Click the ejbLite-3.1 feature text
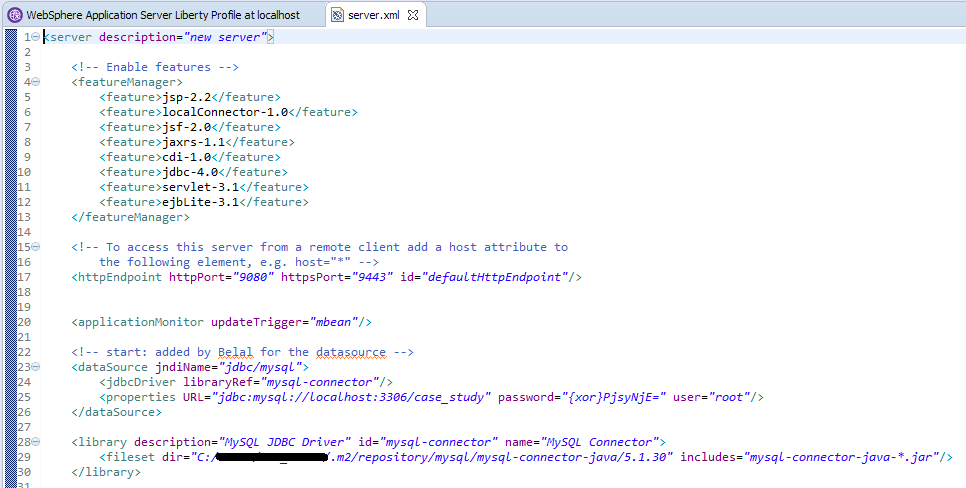This screenshot has height=488, width=966. tap(200, 202)
